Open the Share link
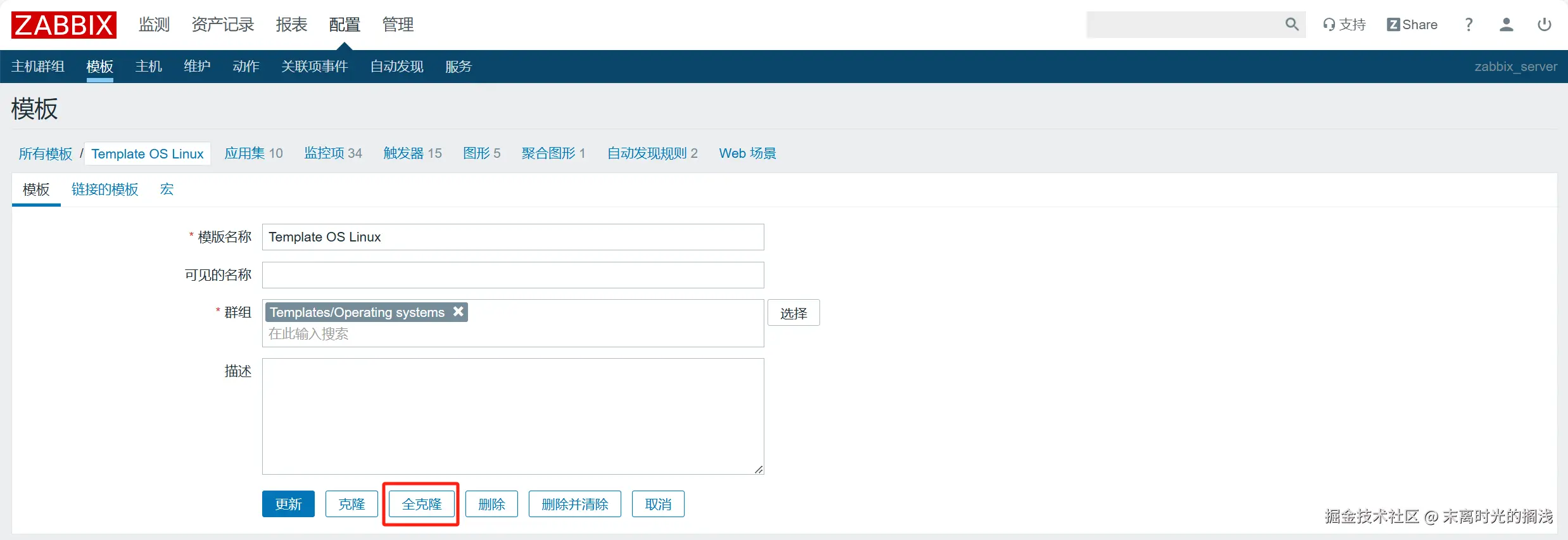This screenshot has width=1568, height=540. click(x=1412, y=25)
